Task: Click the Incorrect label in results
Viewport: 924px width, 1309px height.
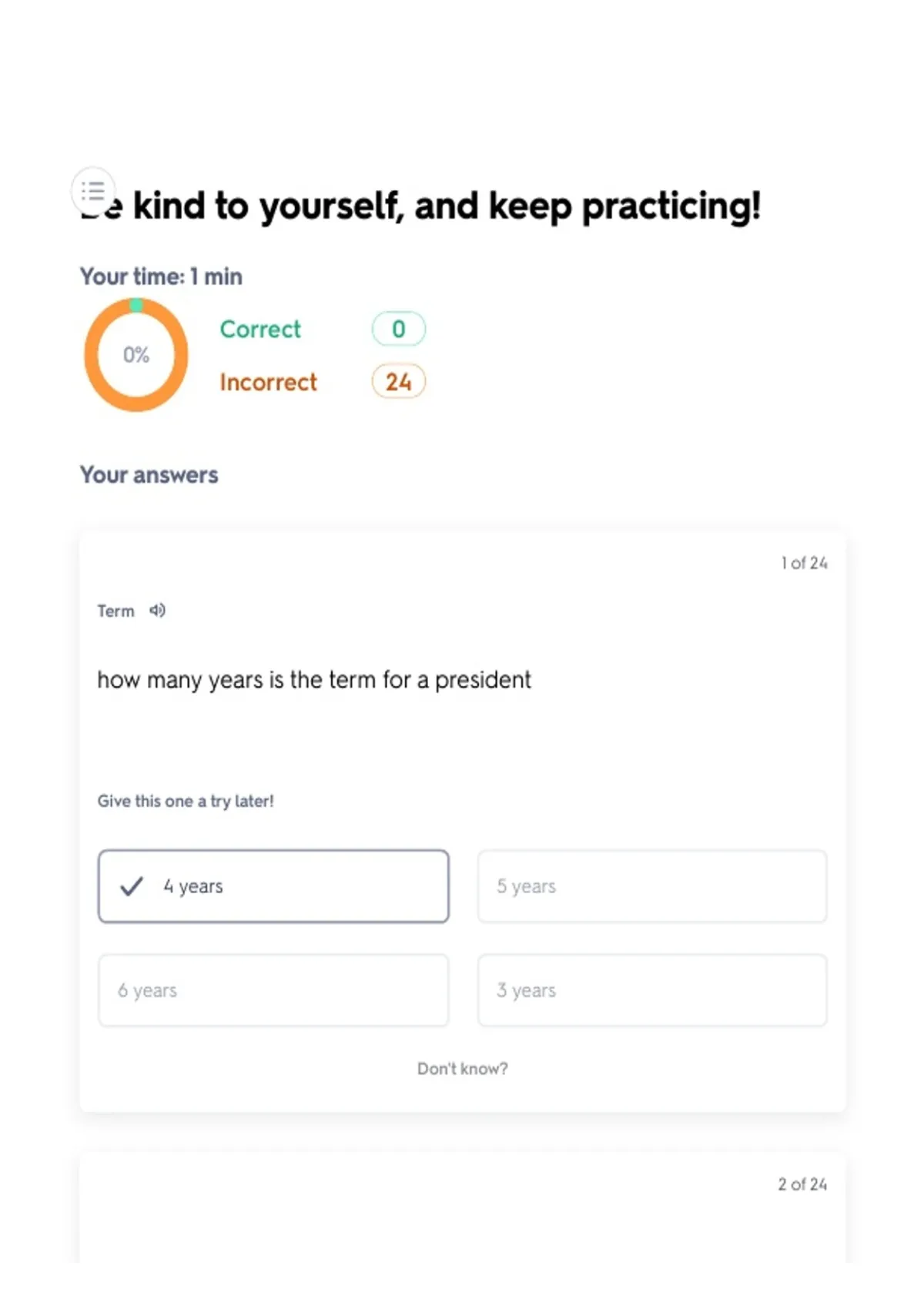Action: [268, 382]
